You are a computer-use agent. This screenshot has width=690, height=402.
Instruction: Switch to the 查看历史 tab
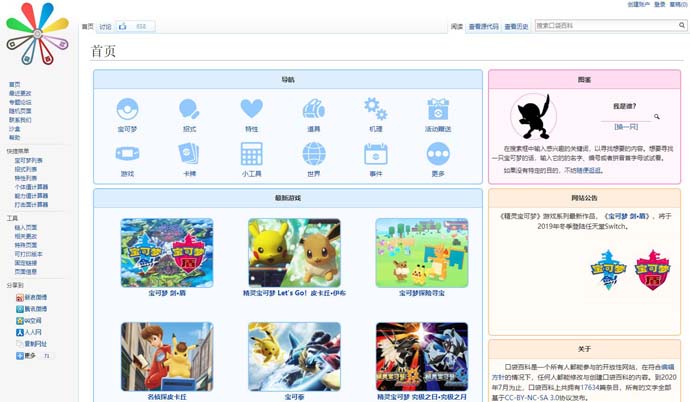(x=516, y=27)
